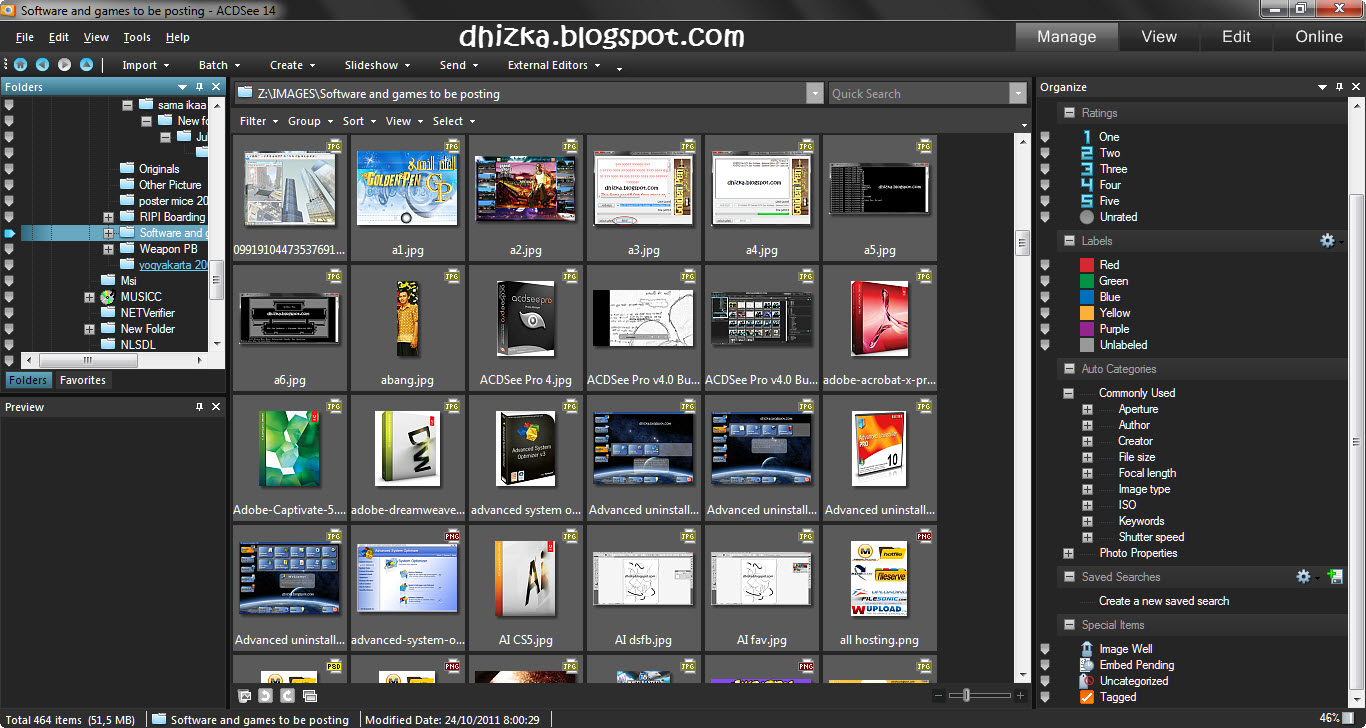Expand the RIPI Boarding folder
Screen dimensions: 1366x728
[108, 217]
